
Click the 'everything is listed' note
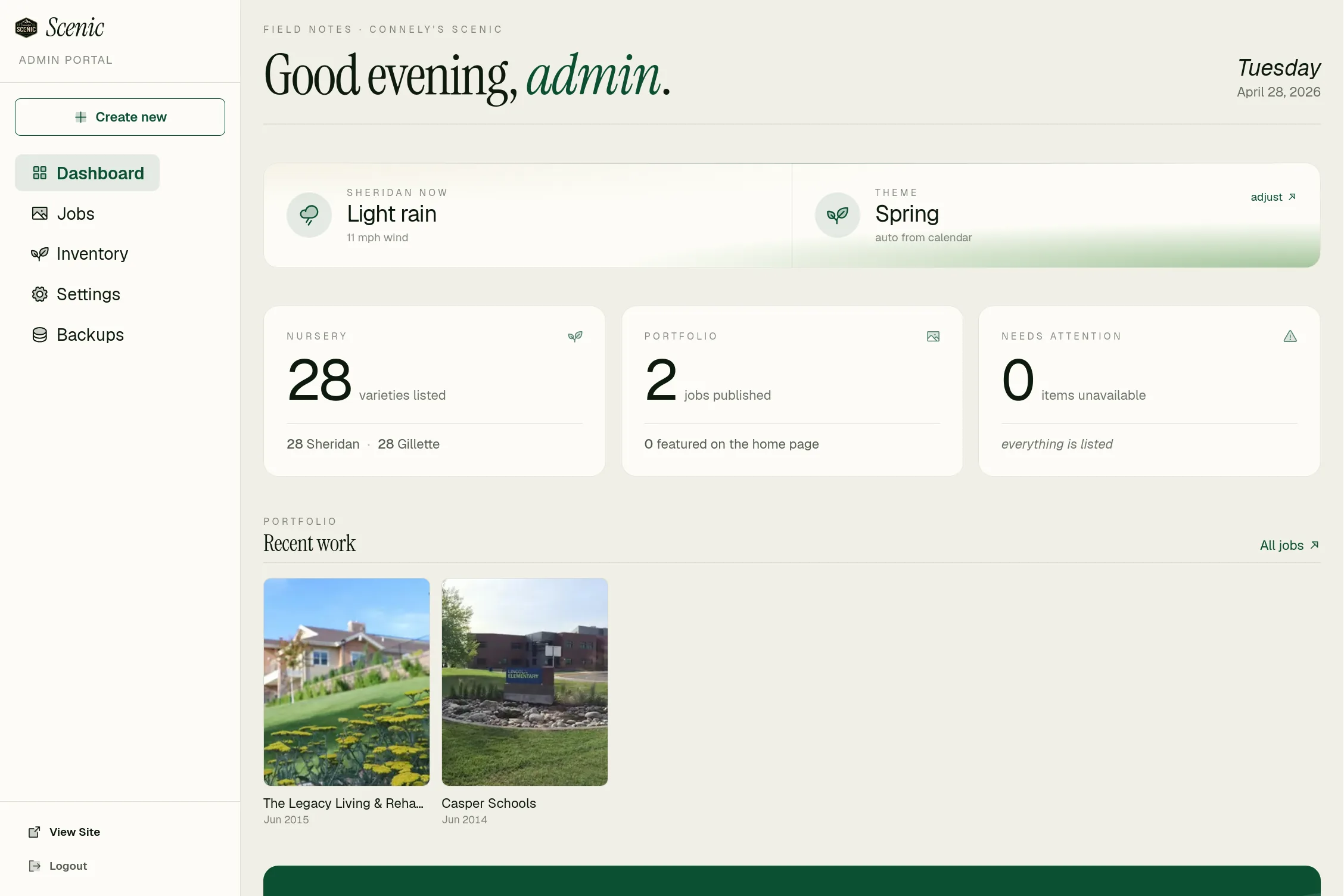(1057, 444)
